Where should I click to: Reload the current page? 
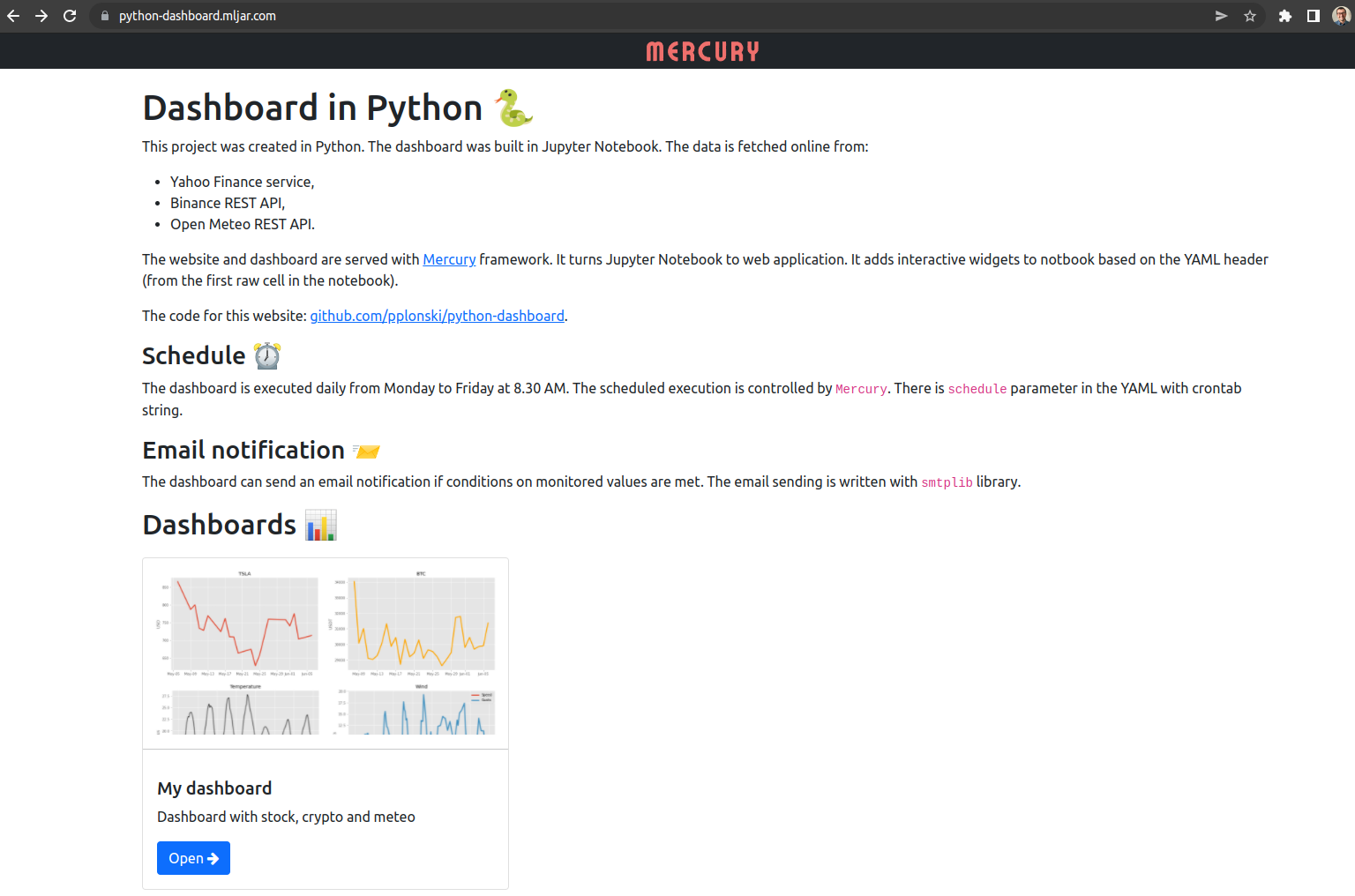click(70, 16)
